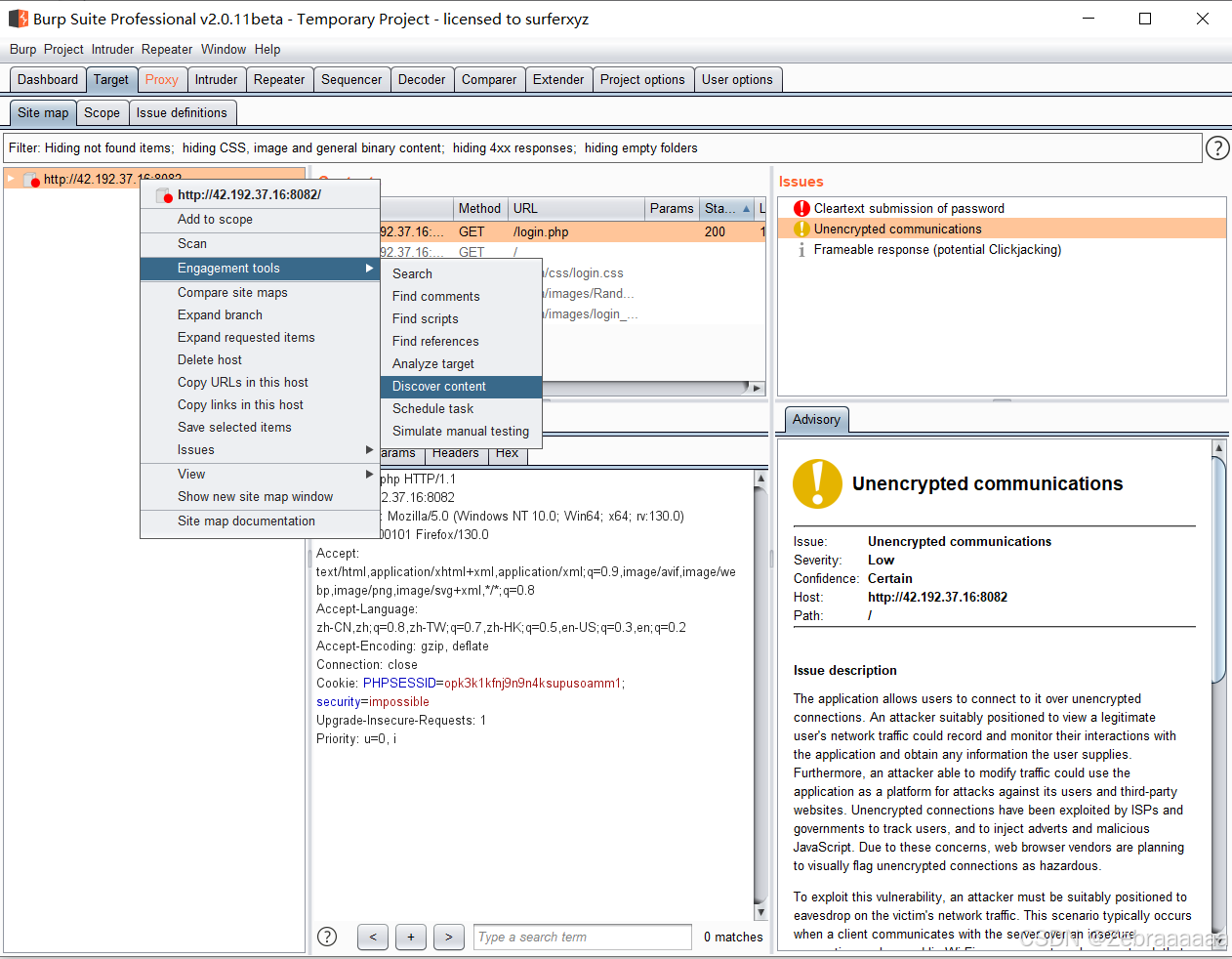Choose Save selected items
Image resolution: width=1232 pixels, height=959 pixels.
point(260,428)
